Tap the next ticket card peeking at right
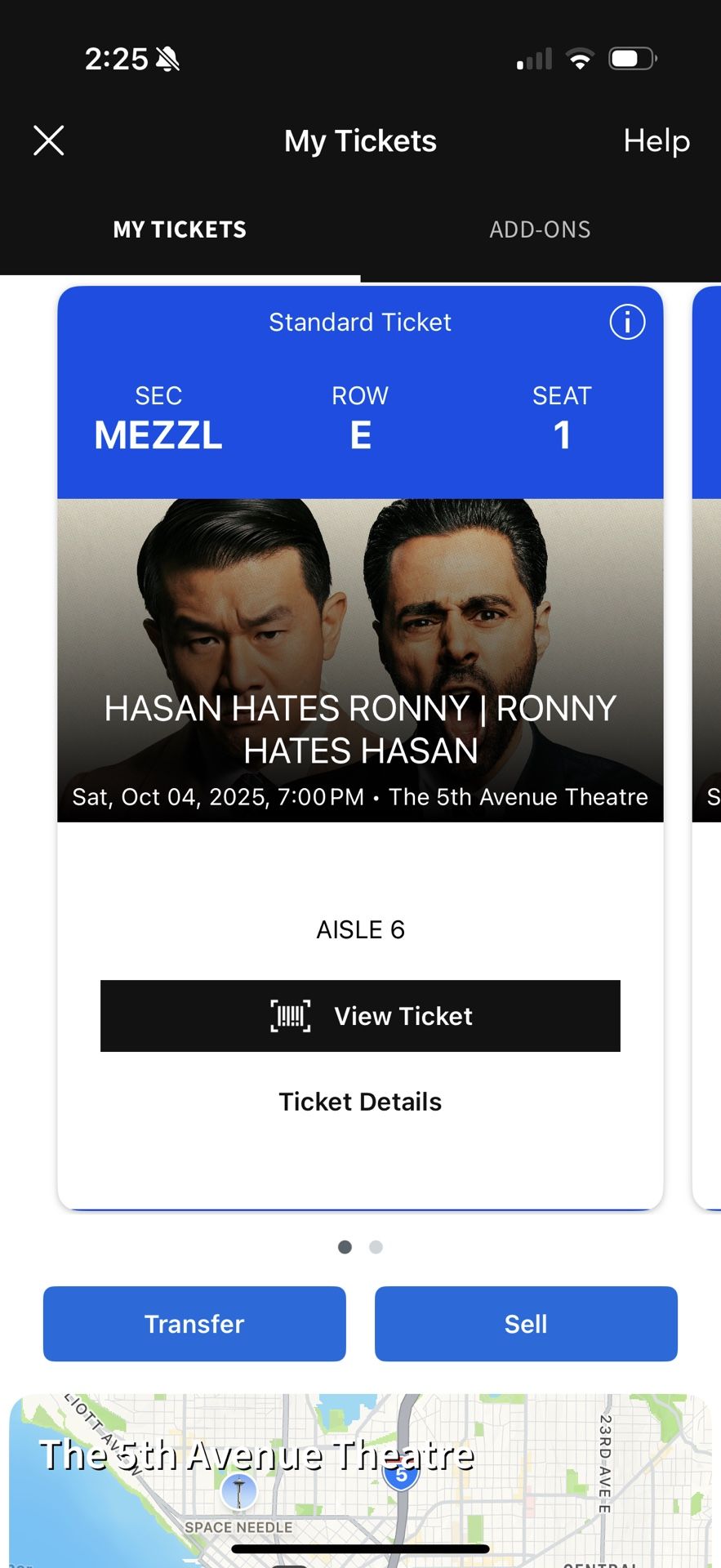This screenshot has height=1568, width=721. tap(707, 735)
